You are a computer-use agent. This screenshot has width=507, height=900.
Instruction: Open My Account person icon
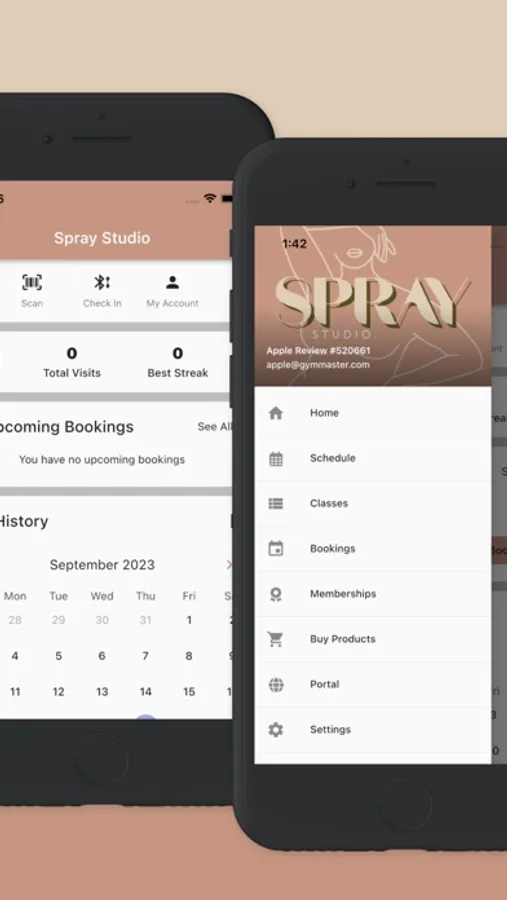pos(172,282)
